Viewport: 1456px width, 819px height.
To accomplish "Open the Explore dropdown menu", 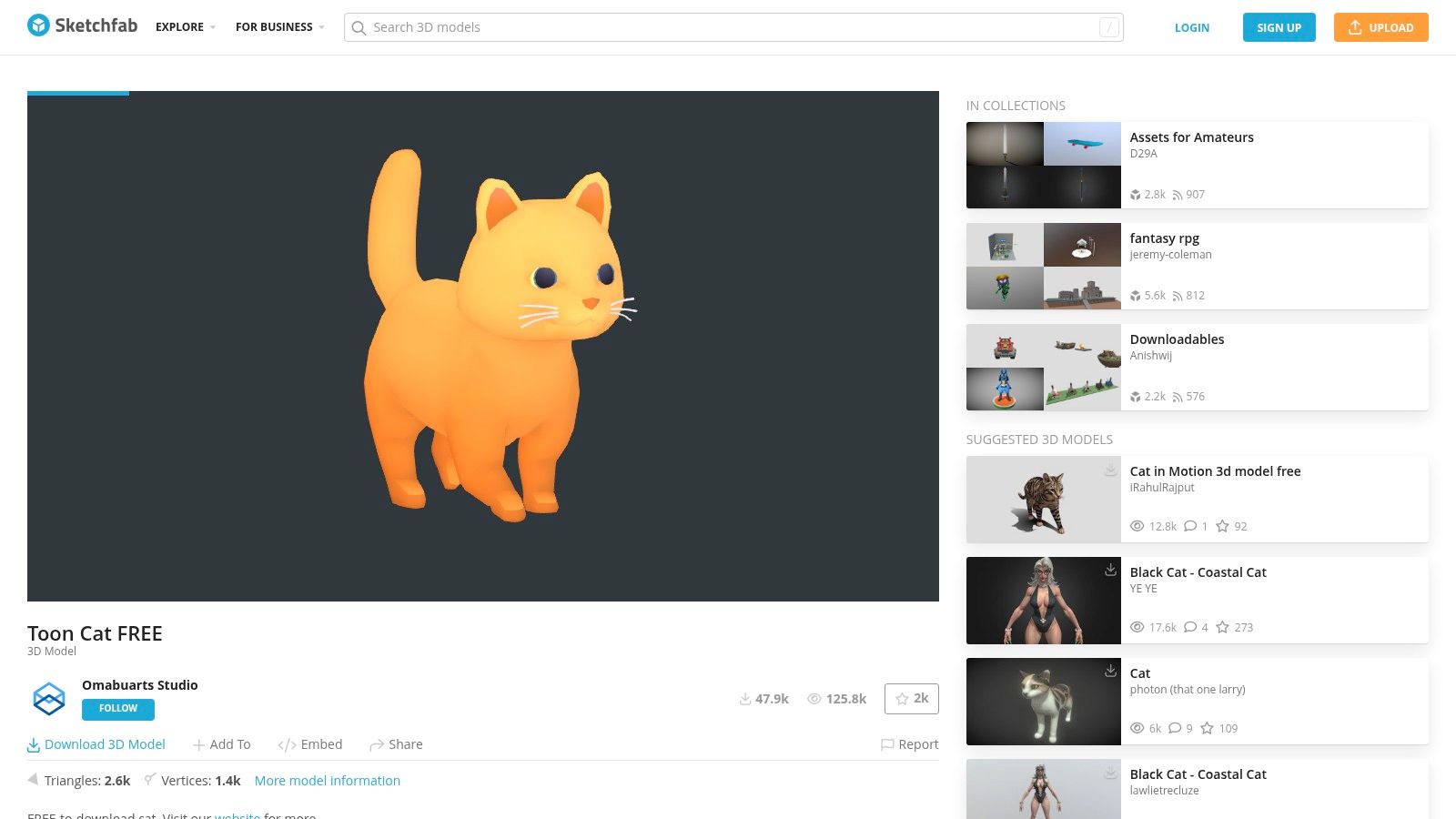I will point(186,27).
